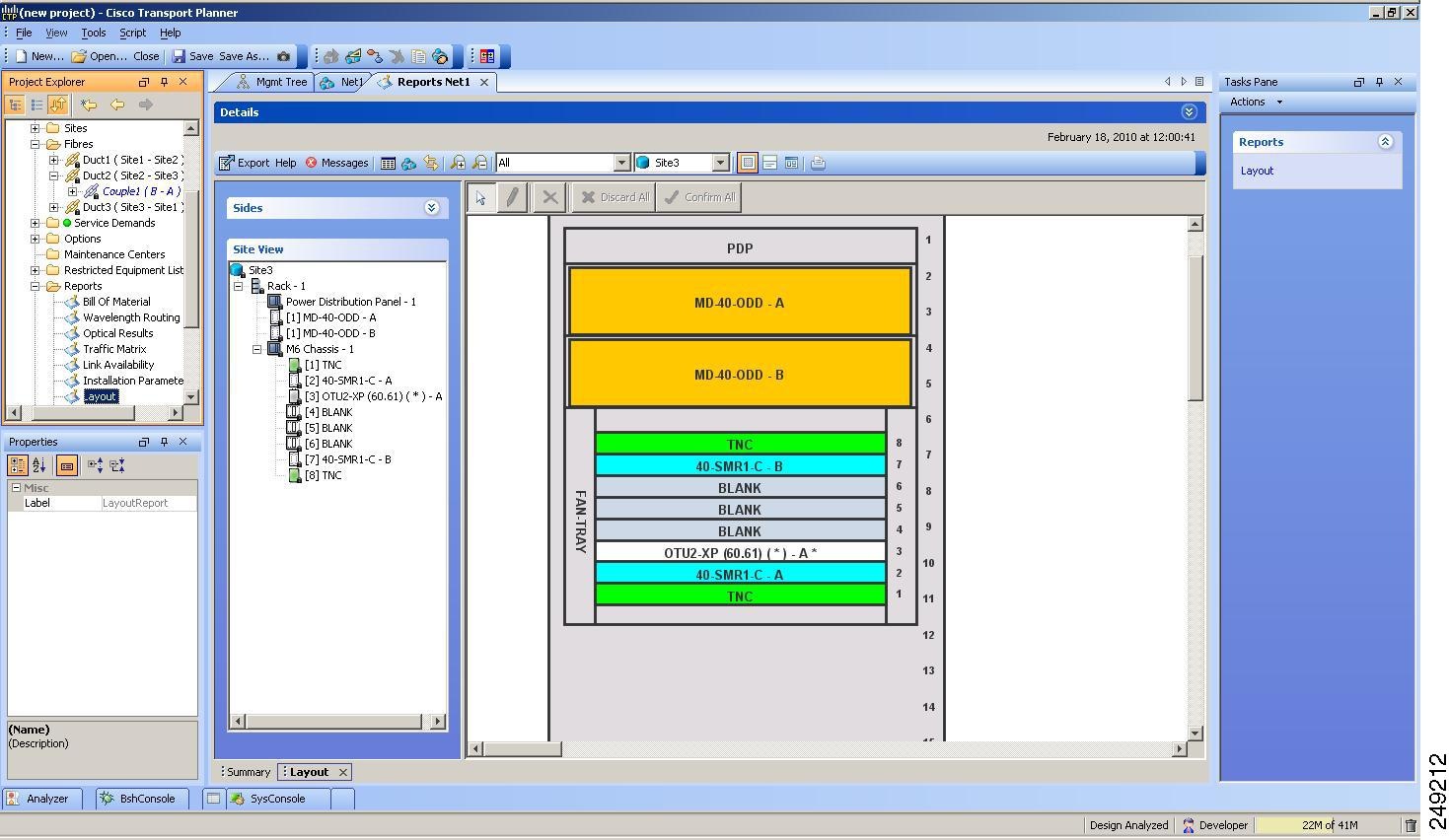Open the Site3 dropdown in the Details toolbar

(x=719, y=162)
